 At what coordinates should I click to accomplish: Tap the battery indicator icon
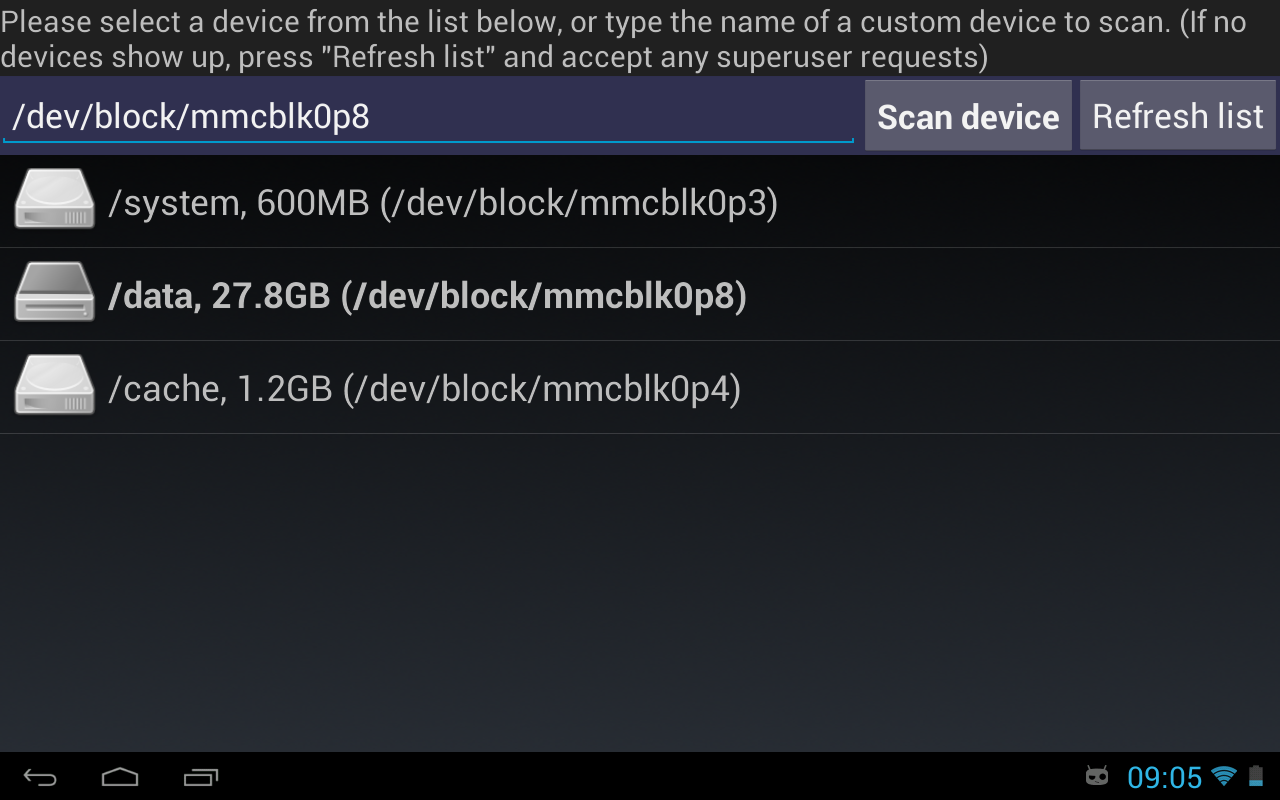(1255, 777)
